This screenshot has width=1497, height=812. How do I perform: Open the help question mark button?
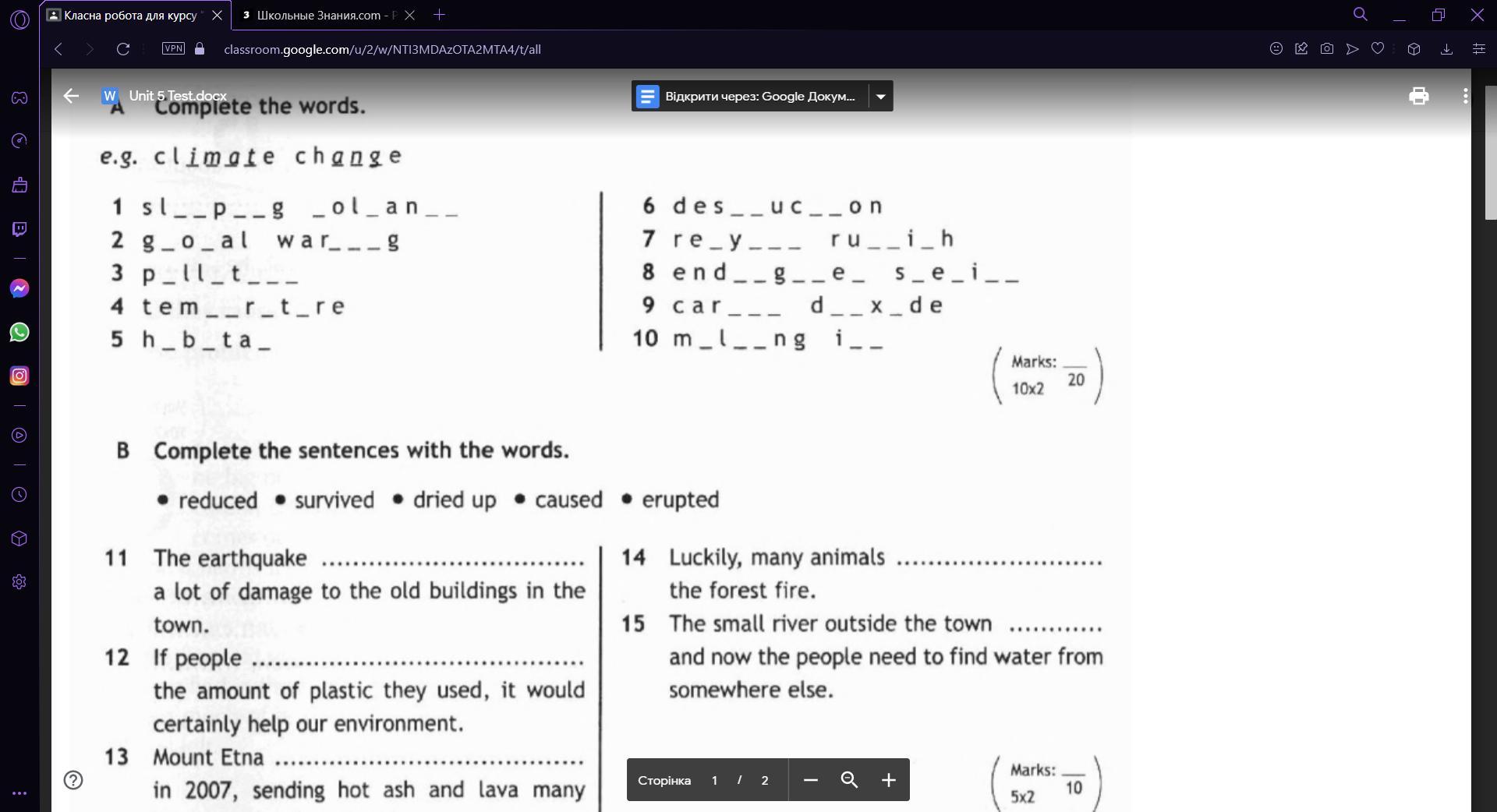pyautogui.click(x=73, y=780)
